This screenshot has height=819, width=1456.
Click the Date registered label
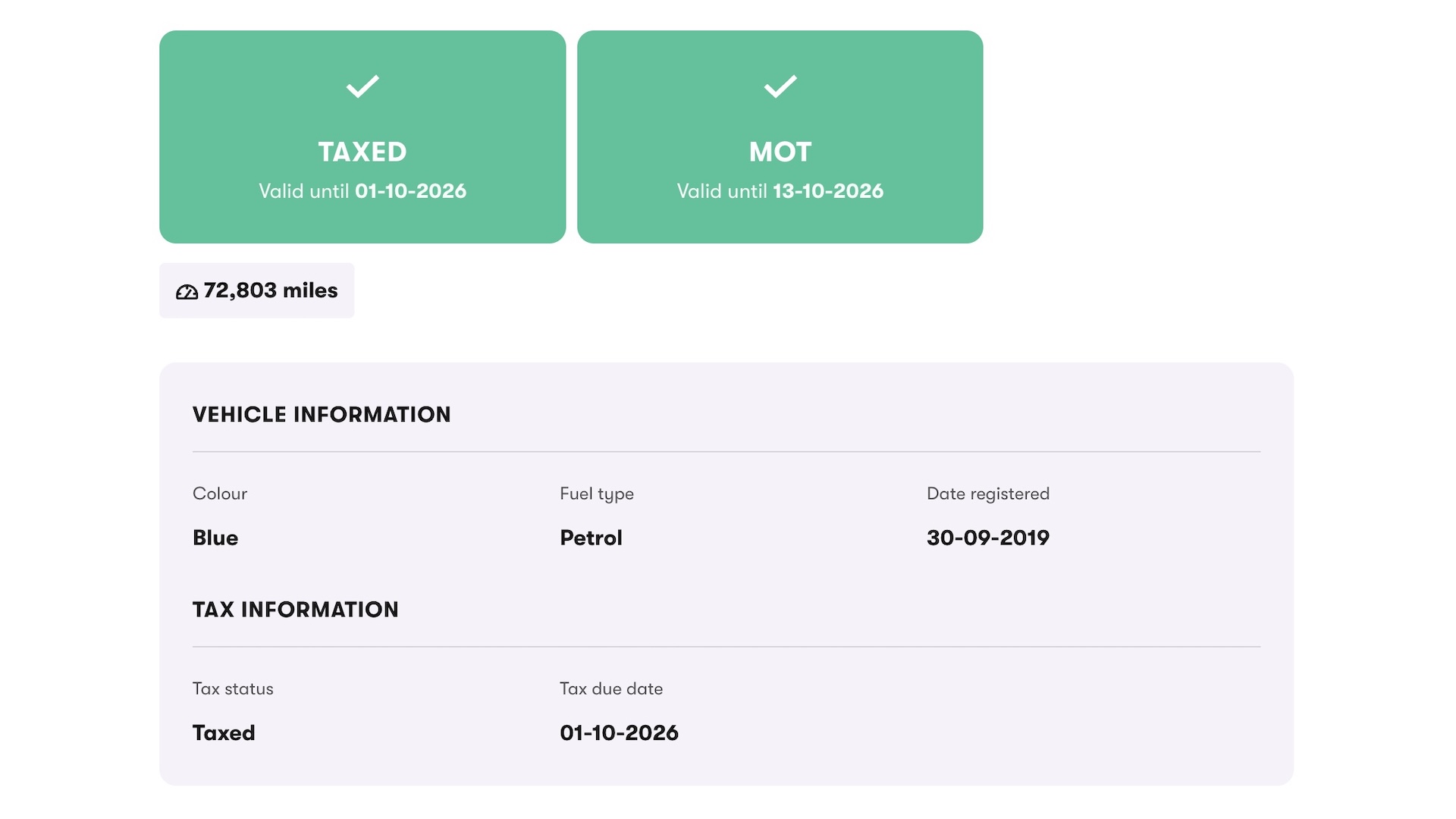pyautogui.click(x=988, y=494)
